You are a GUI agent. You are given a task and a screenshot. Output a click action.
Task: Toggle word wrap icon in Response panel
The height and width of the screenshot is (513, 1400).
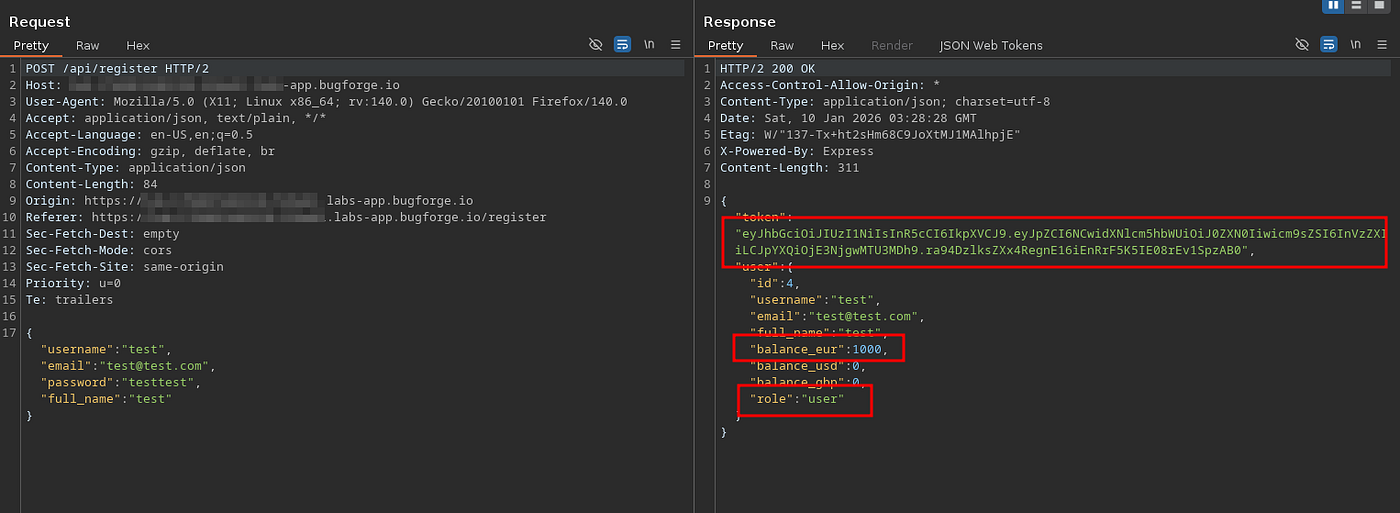click(x=1329, y=45)
